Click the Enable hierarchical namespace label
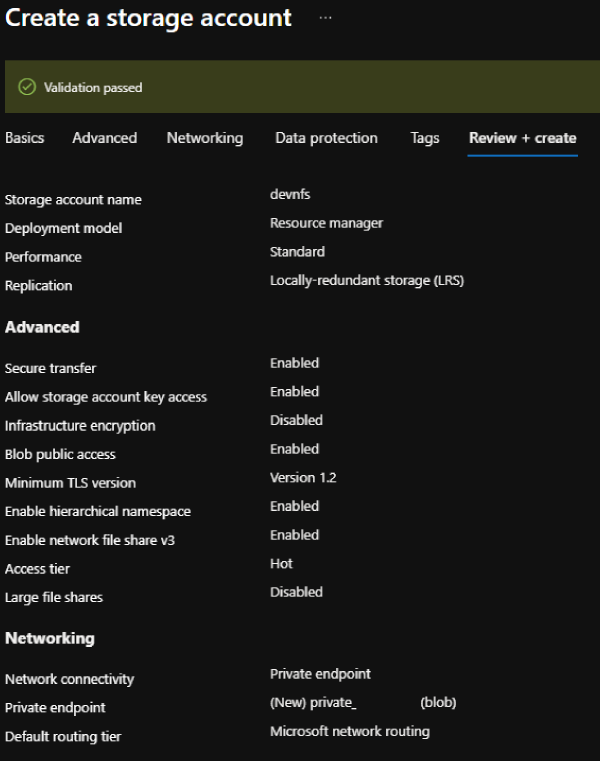 pos(97,511)
